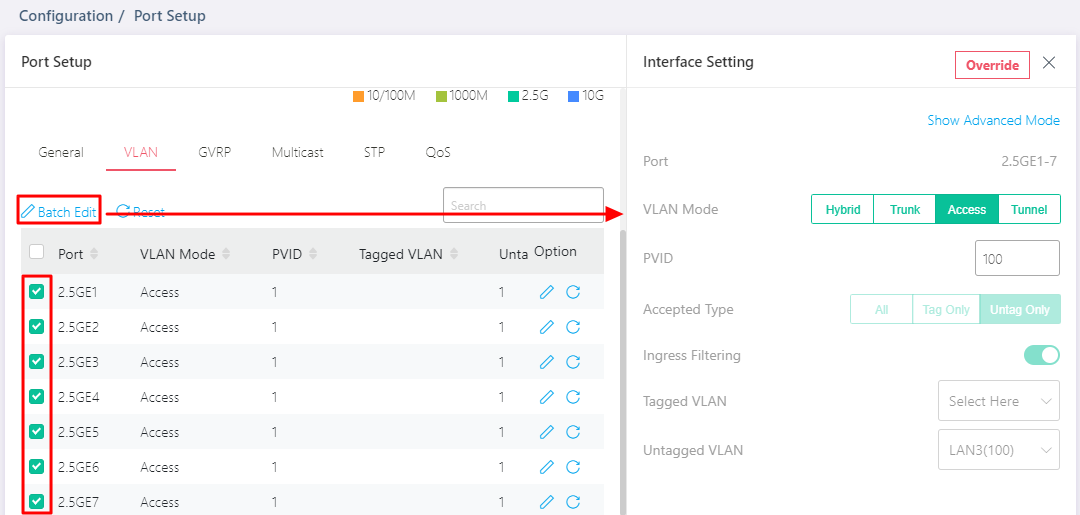
Task: Expand the Untagged VLAN LAN3(100) dropdown
Action: 997,450
